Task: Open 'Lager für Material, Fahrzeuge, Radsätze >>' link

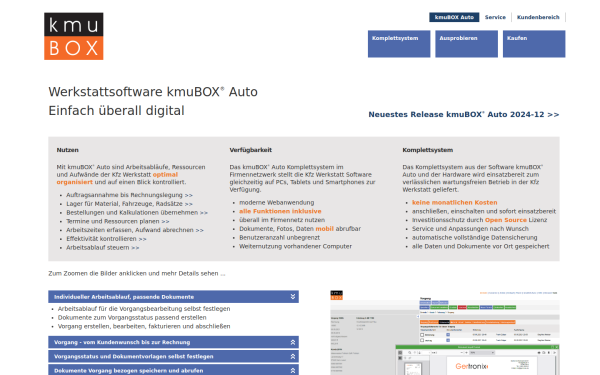Action: (x=129, y=204)
